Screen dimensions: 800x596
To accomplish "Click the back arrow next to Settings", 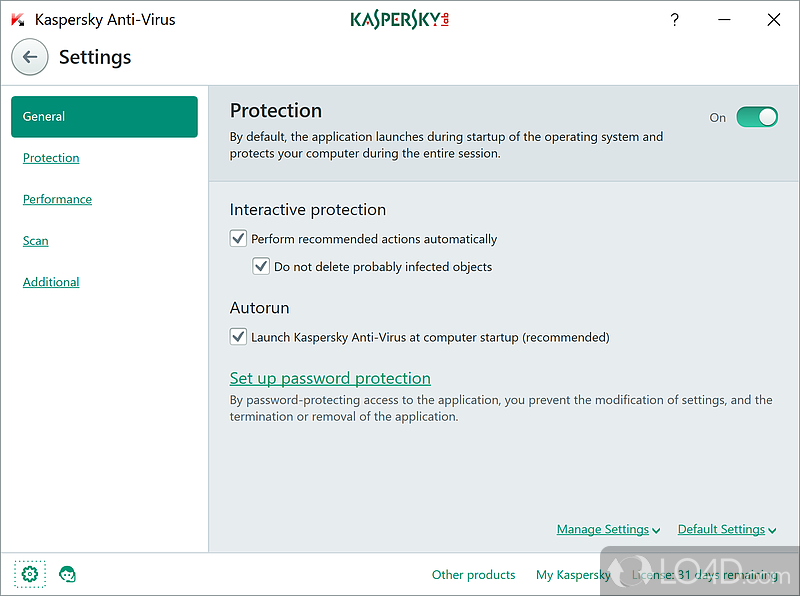I will [30, 57].
